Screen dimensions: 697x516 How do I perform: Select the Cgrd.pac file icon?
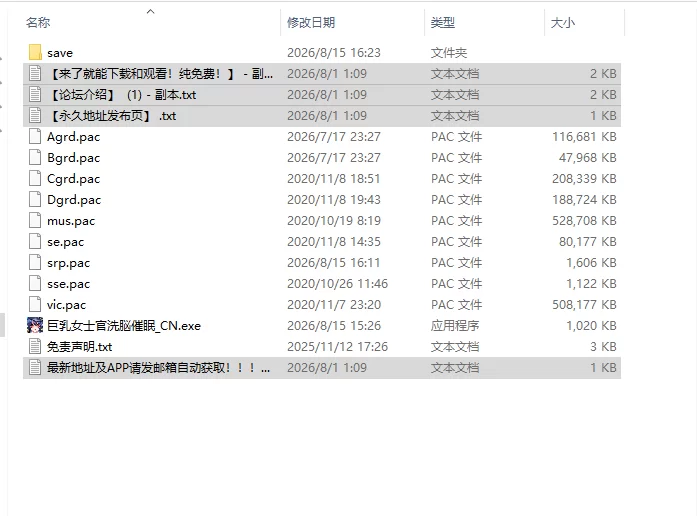click(35, 178)
